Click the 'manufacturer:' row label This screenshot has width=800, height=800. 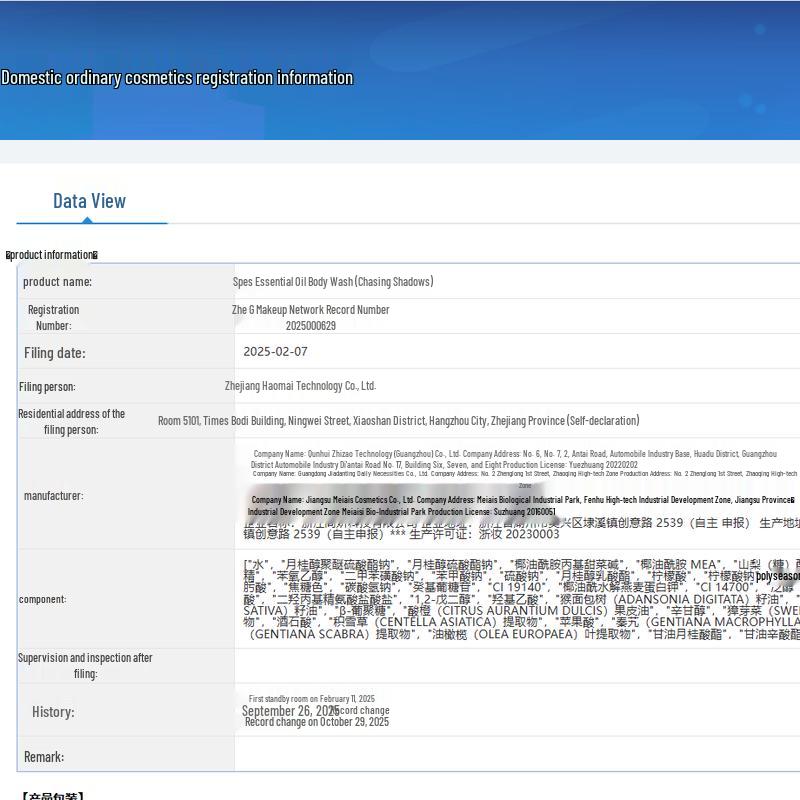54,496
